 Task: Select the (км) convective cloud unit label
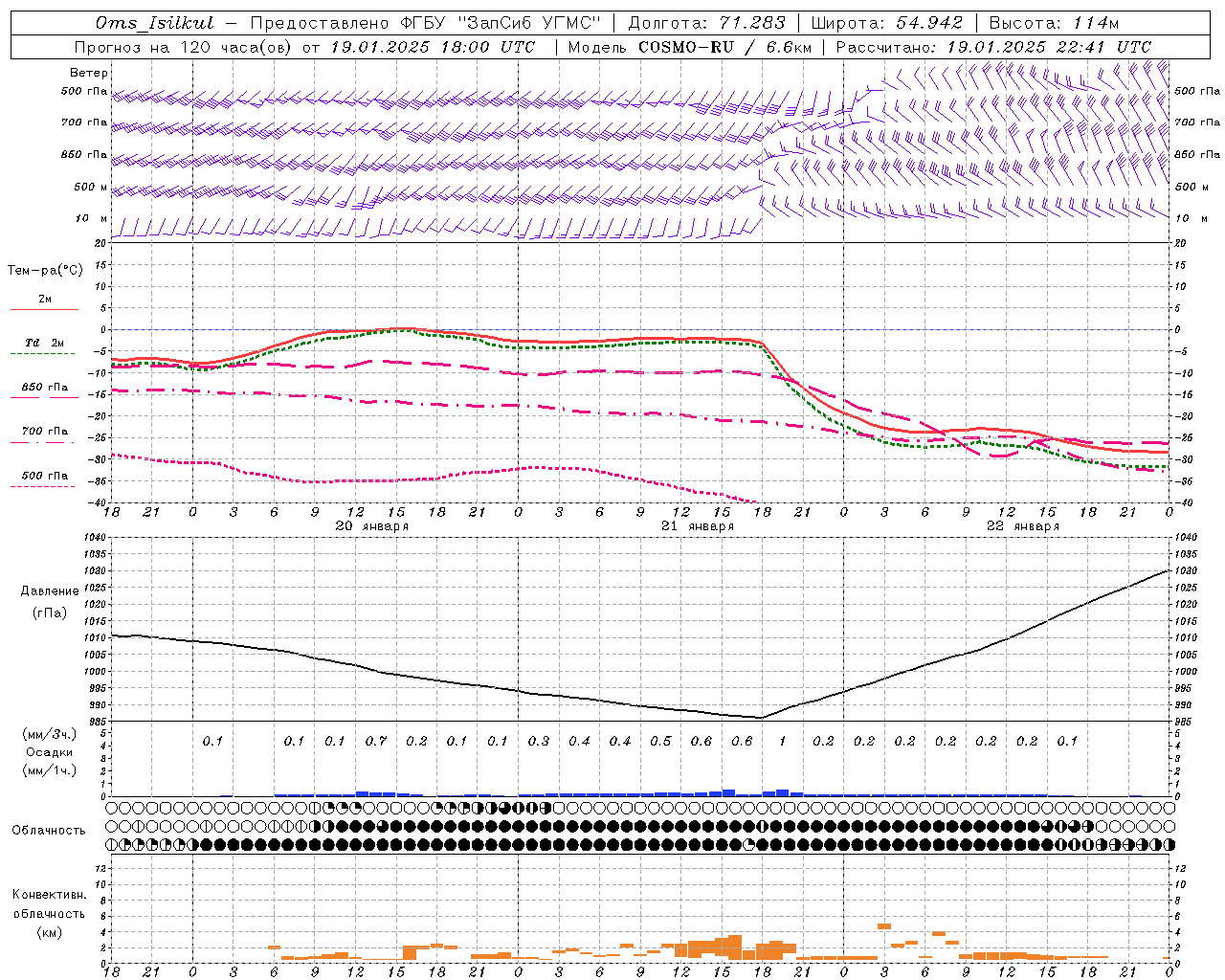[x=49, y=932]
